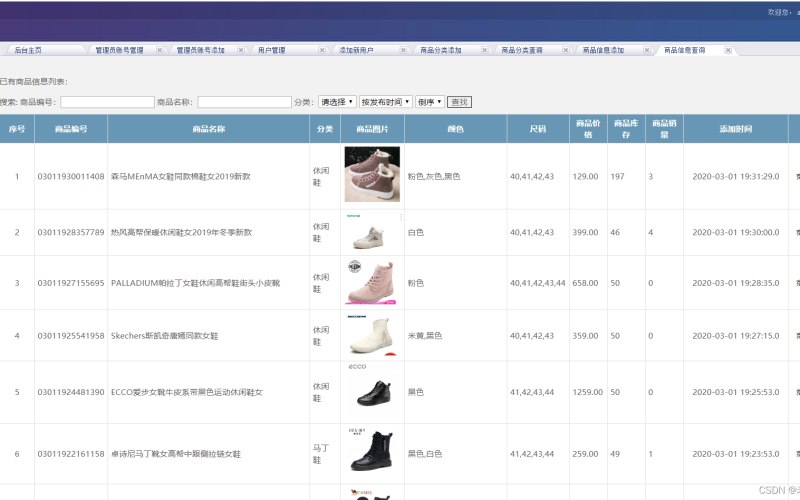Switch to the 后台主页 tab
The image size is (800, 500).
point(28,50)
